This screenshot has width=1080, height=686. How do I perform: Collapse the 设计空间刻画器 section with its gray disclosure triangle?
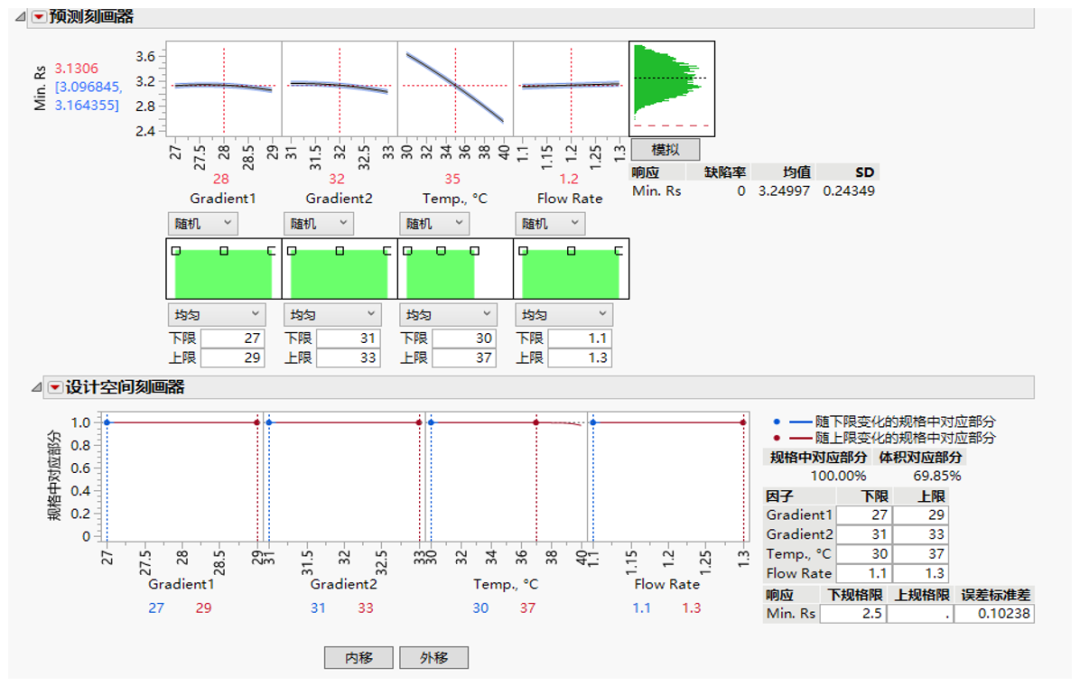[37, 388]
